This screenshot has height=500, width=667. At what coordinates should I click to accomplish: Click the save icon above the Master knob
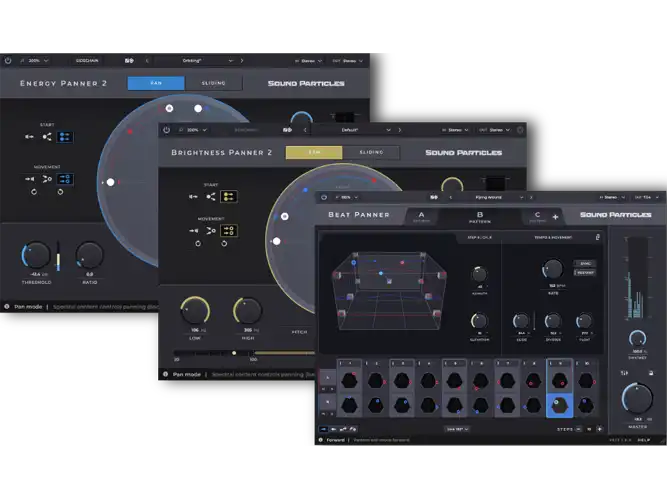tap(650, 373)
